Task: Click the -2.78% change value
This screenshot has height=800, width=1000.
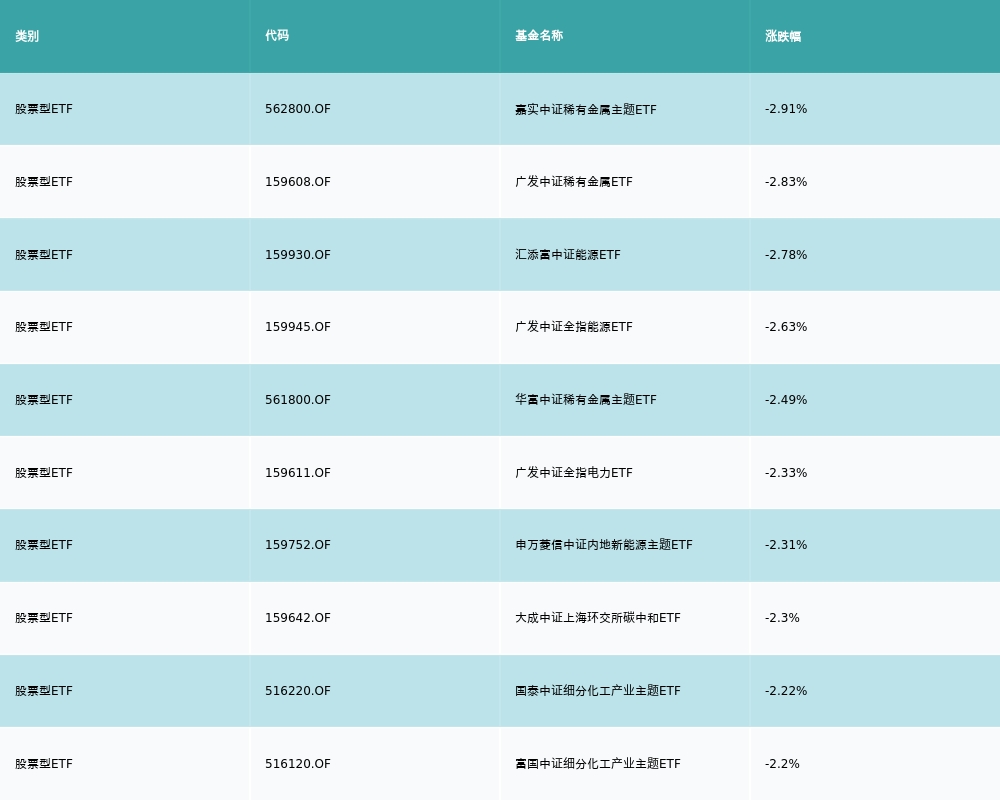Action: (786, 255)
